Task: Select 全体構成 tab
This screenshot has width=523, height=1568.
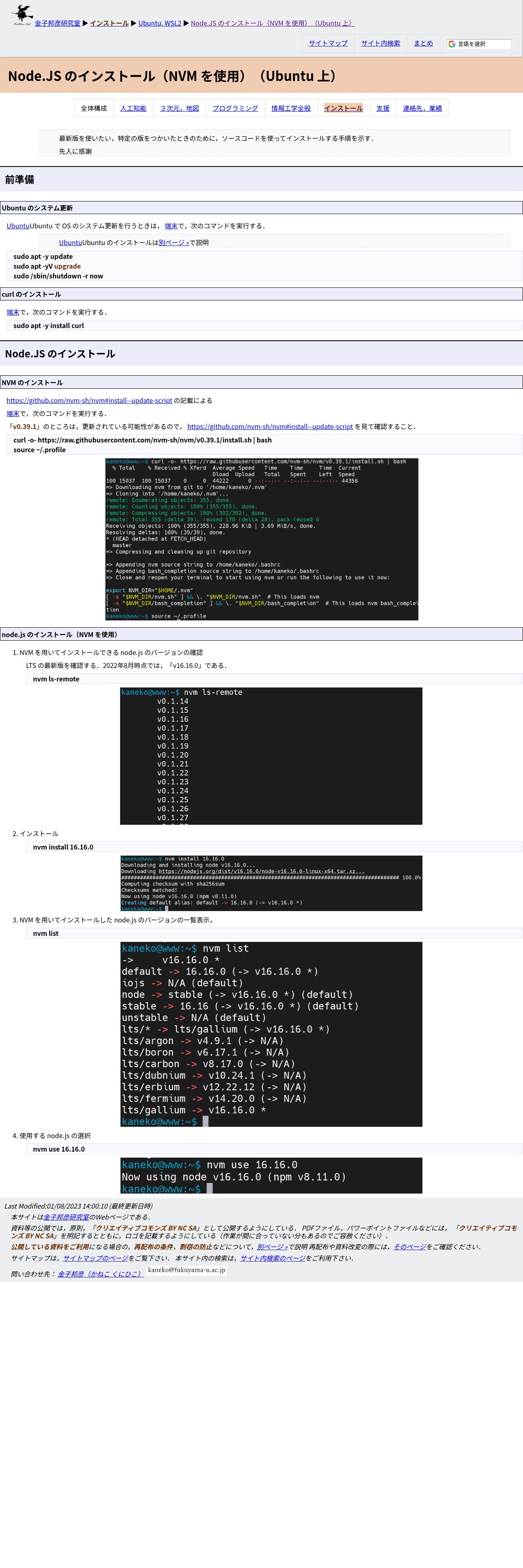Action: (94, 108)
